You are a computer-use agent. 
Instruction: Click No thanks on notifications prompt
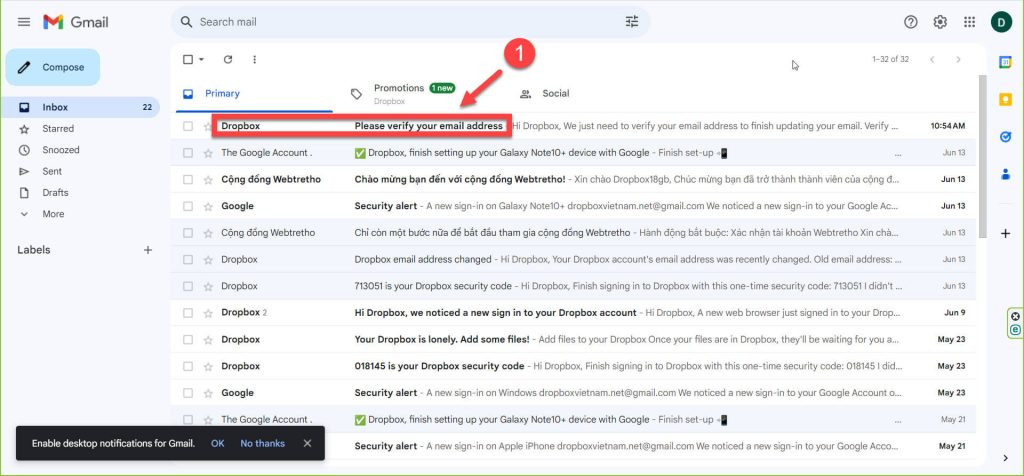(263, 443)
